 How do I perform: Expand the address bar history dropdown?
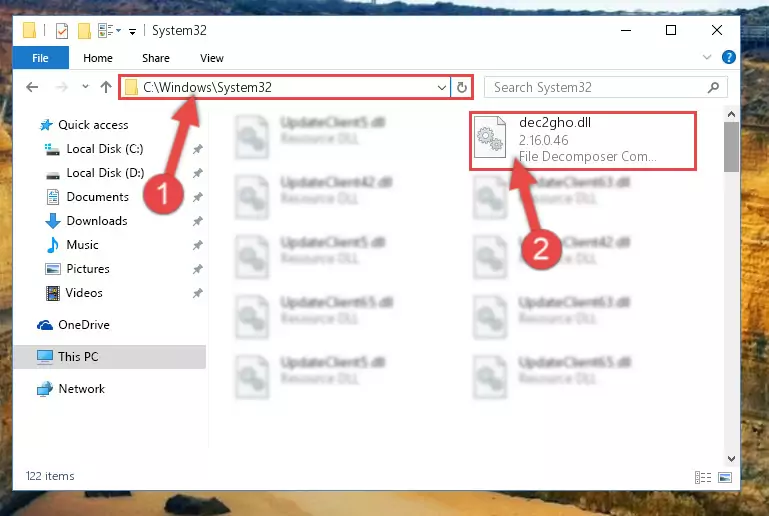coord(441,88)
